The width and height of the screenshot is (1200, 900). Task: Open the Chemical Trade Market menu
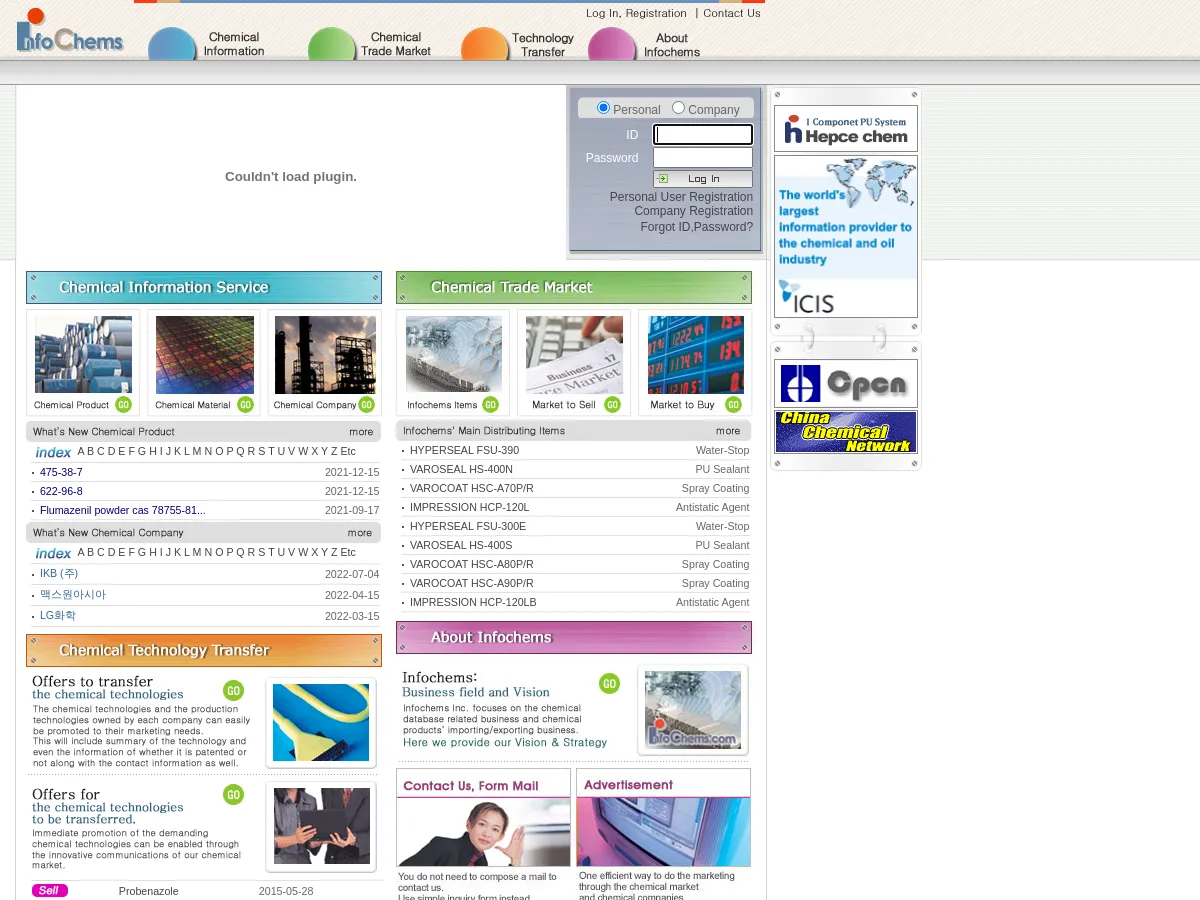pos(394,45)
